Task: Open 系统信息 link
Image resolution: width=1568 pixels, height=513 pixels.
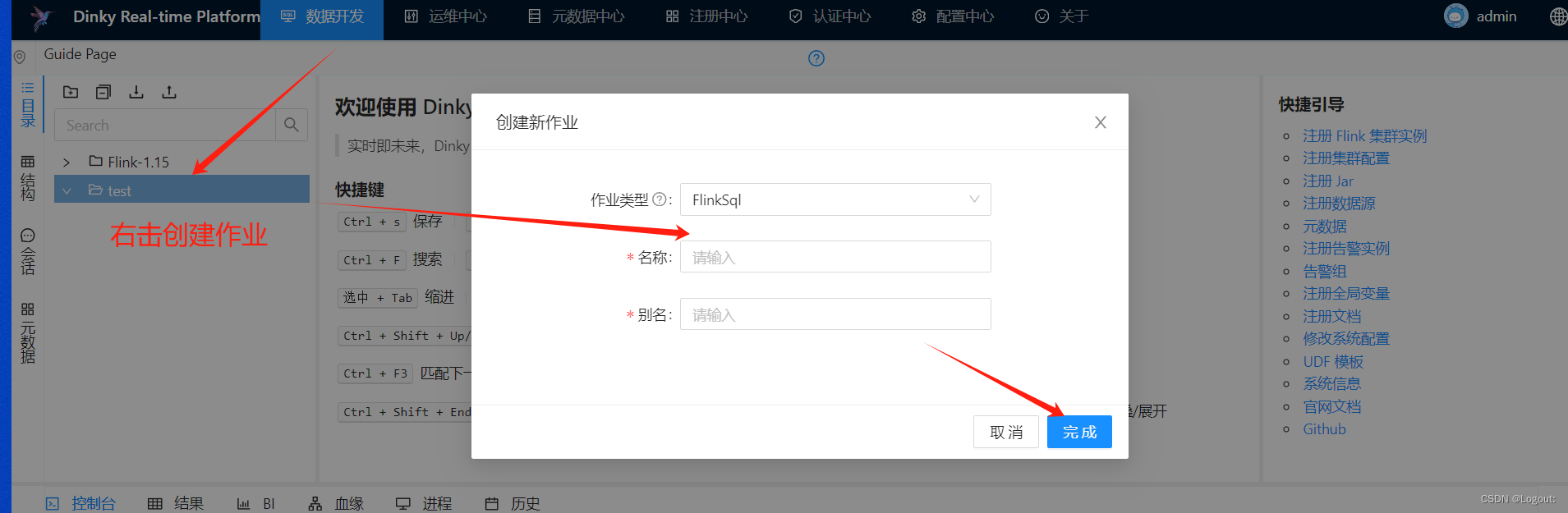Action: click(1331, 383)
